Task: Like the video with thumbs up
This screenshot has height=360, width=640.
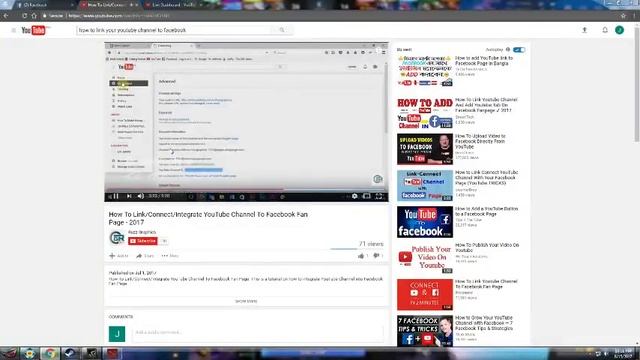Action: point(361,256)
